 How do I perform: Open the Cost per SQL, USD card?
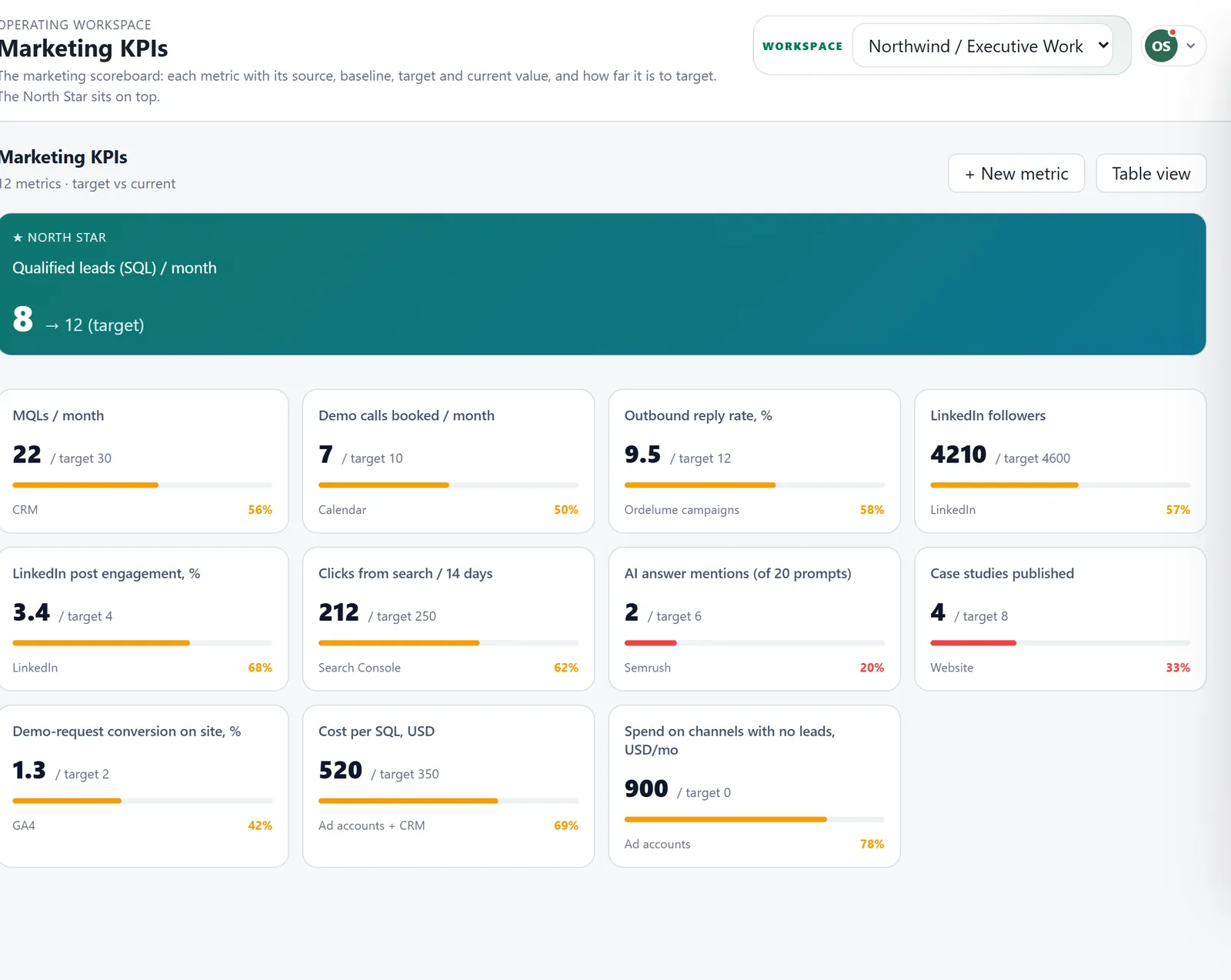point(449,786)
